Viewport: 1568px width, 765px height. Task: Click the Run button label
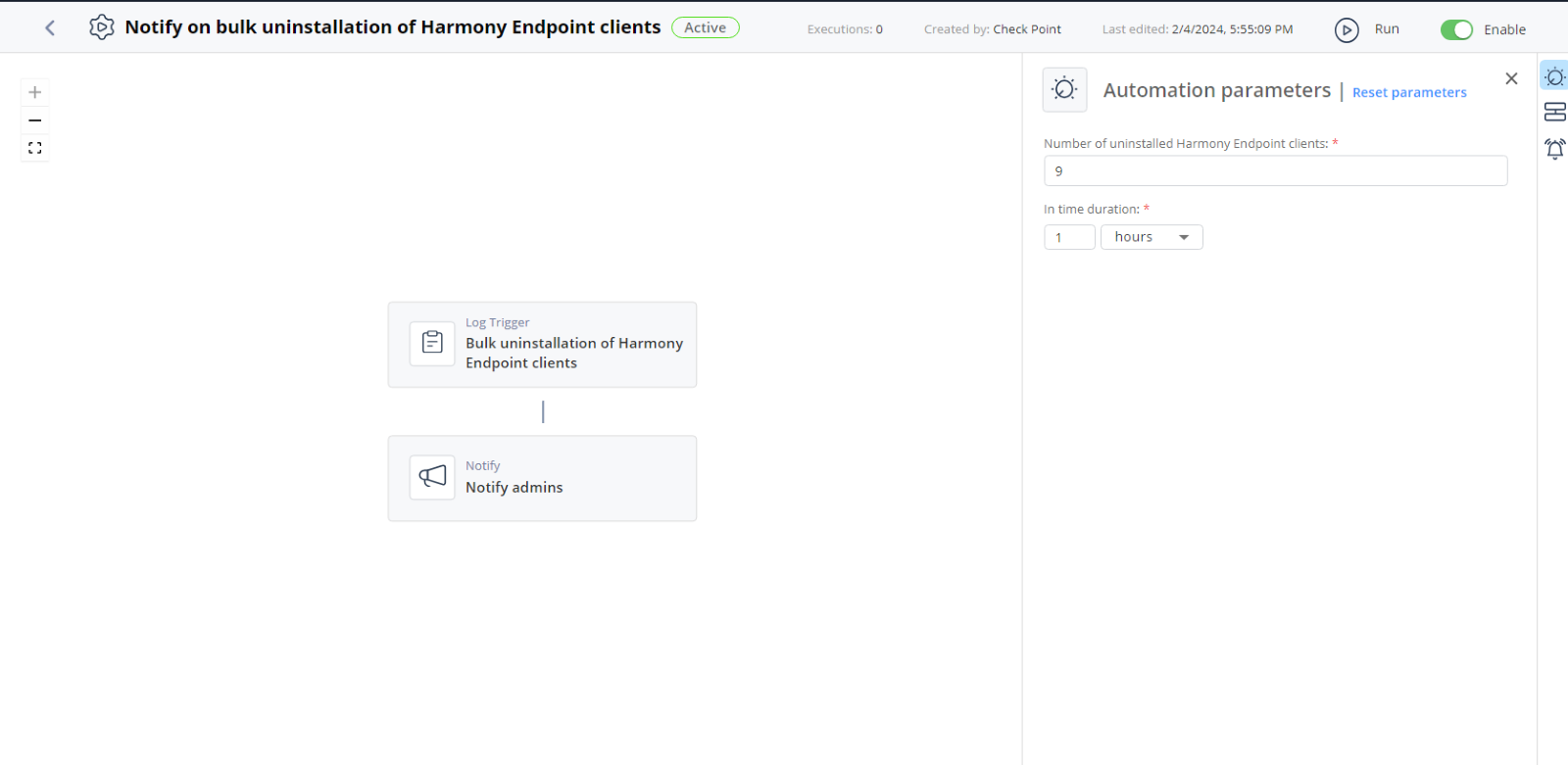pyautogui.click(x=1387, y=29)
